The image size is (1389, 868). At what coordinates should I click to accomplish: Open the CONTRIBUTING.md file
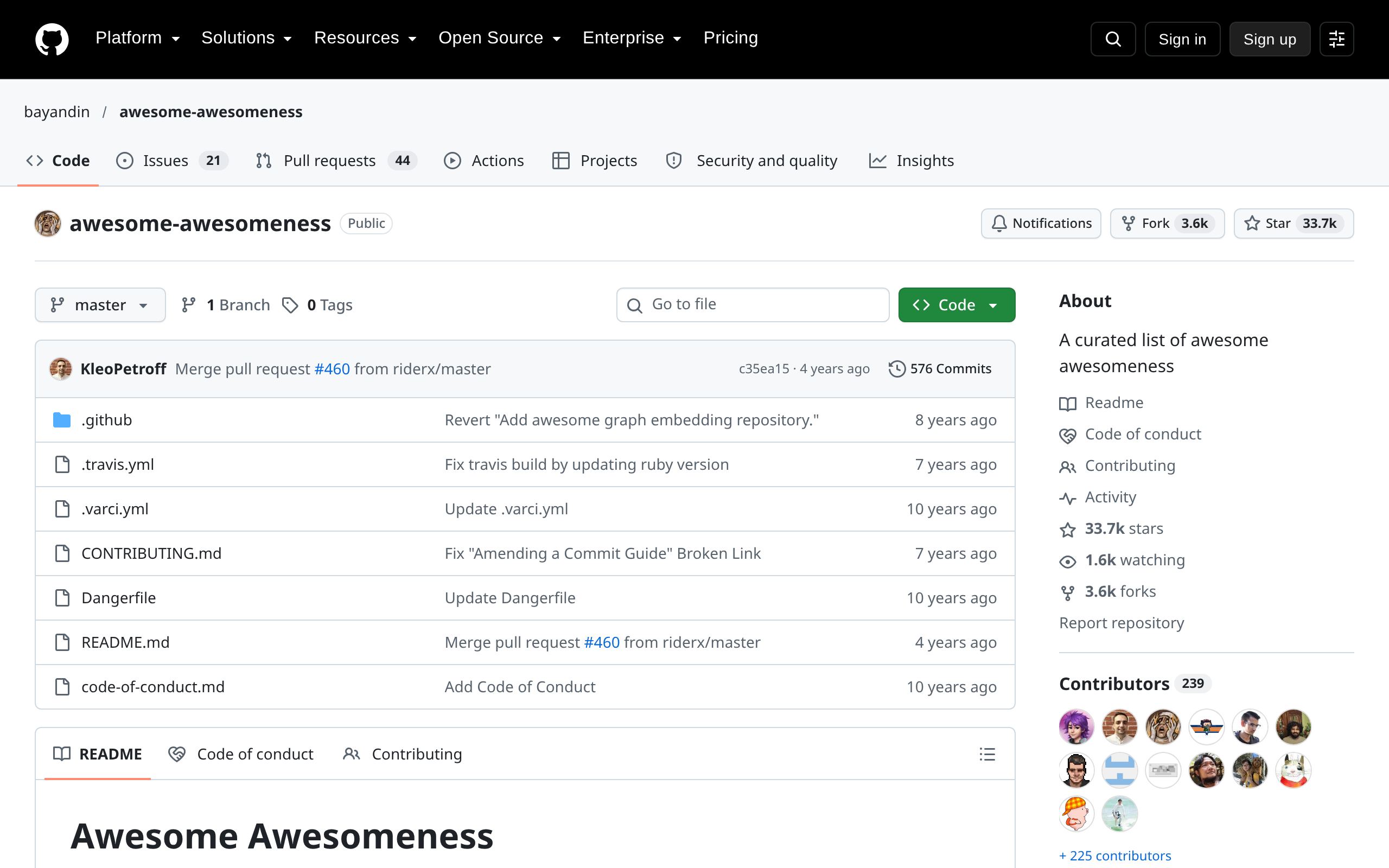[151, 553]
